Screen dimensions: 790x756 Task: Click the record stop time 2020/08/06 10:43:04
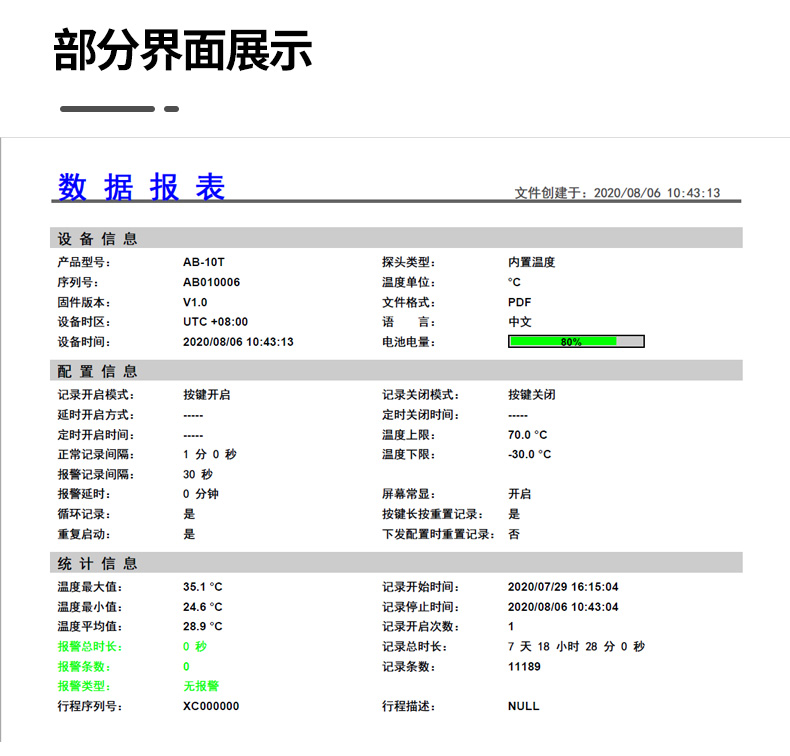(563, 607)
